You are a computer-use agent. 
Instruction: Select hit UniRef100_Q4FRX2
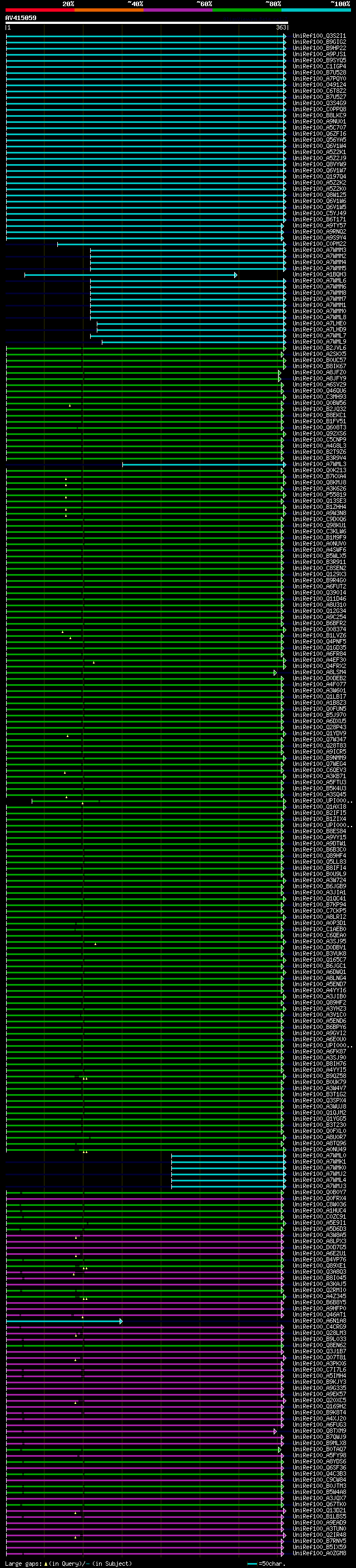coord(319,666)
